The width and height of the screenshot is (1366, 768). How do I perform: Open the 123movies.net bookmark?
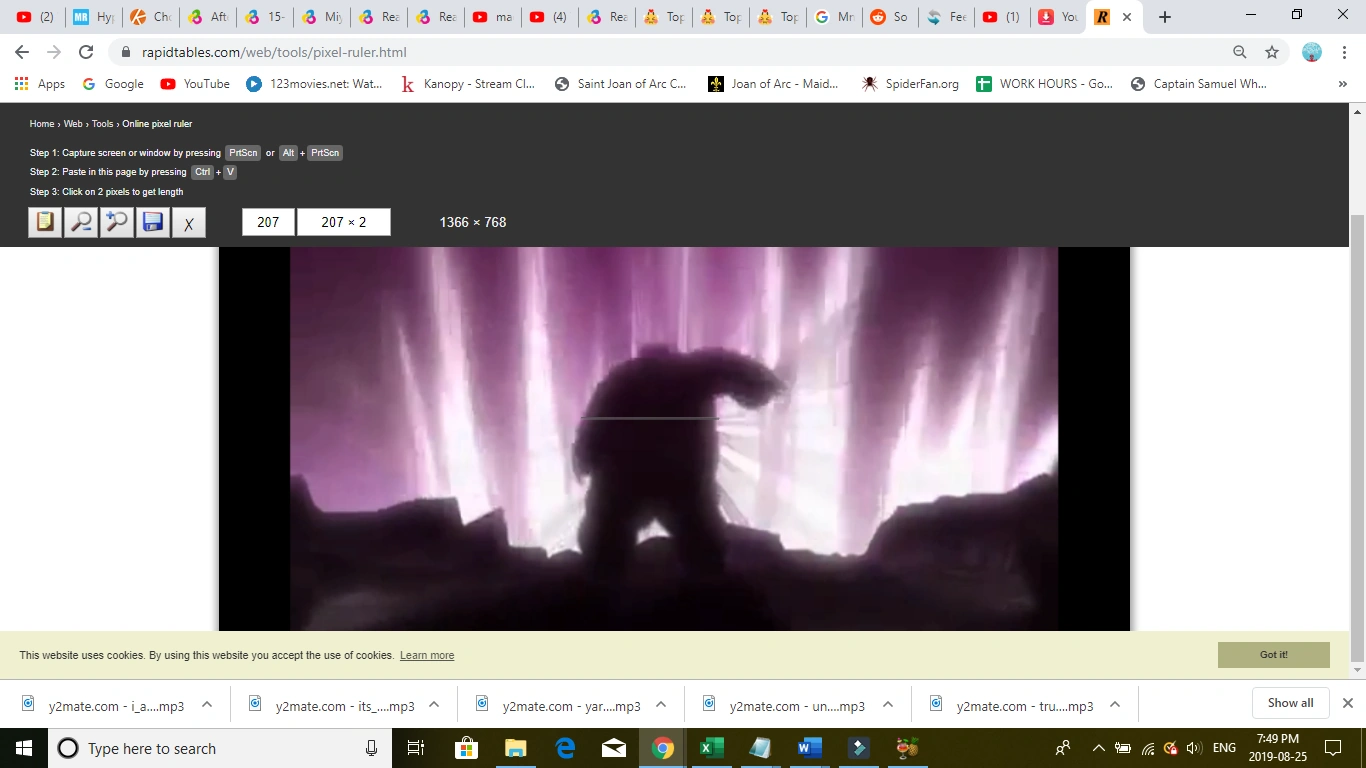pos(315,84)
